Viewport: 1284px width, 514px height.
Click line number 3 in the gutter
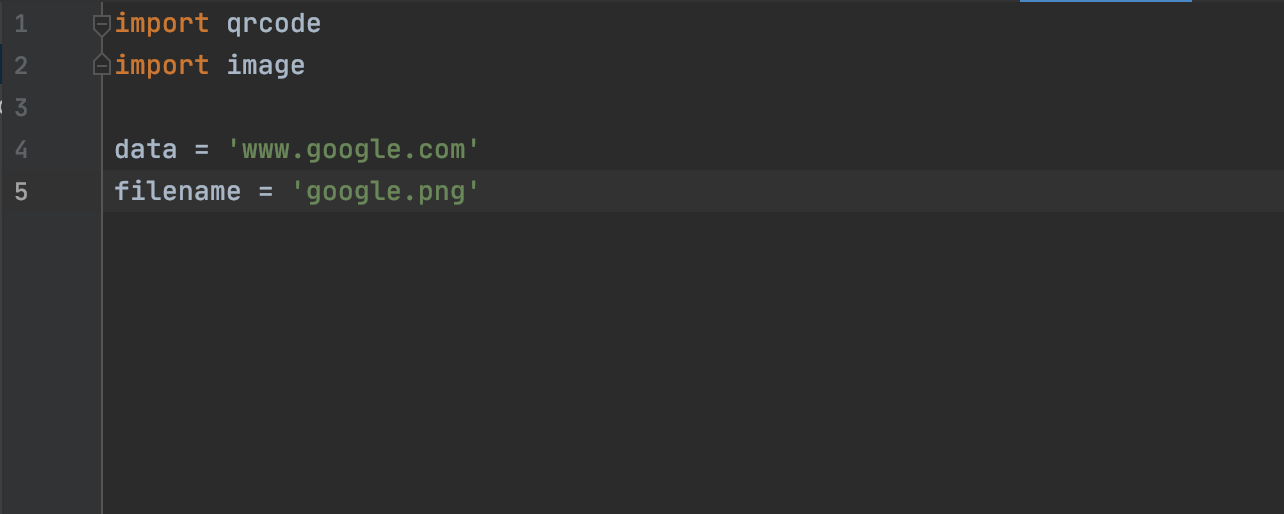pyautogui.click(x=21, y=108)
